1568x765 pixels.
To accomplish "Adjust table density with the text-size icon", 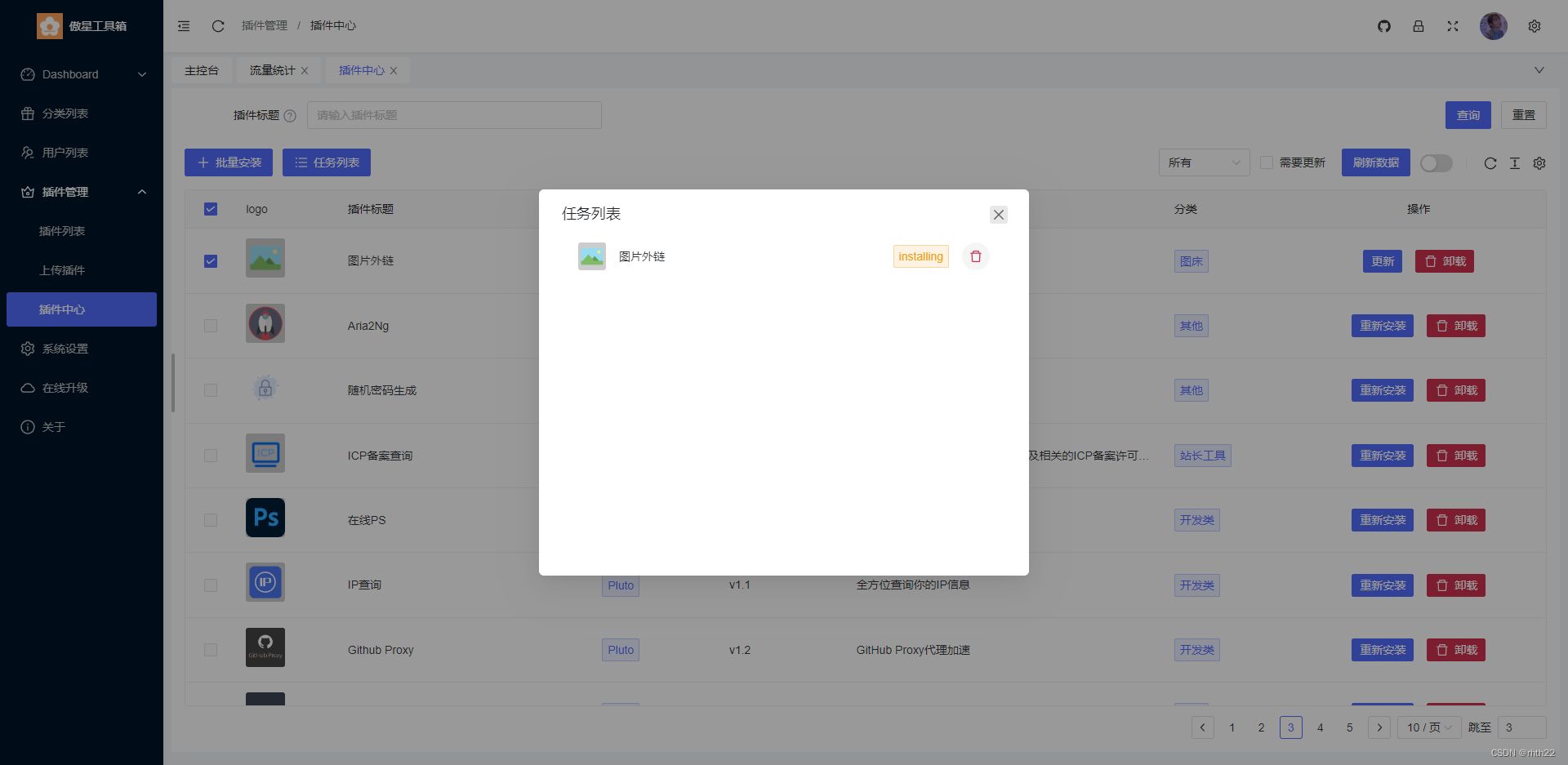I will [1514, 163].
